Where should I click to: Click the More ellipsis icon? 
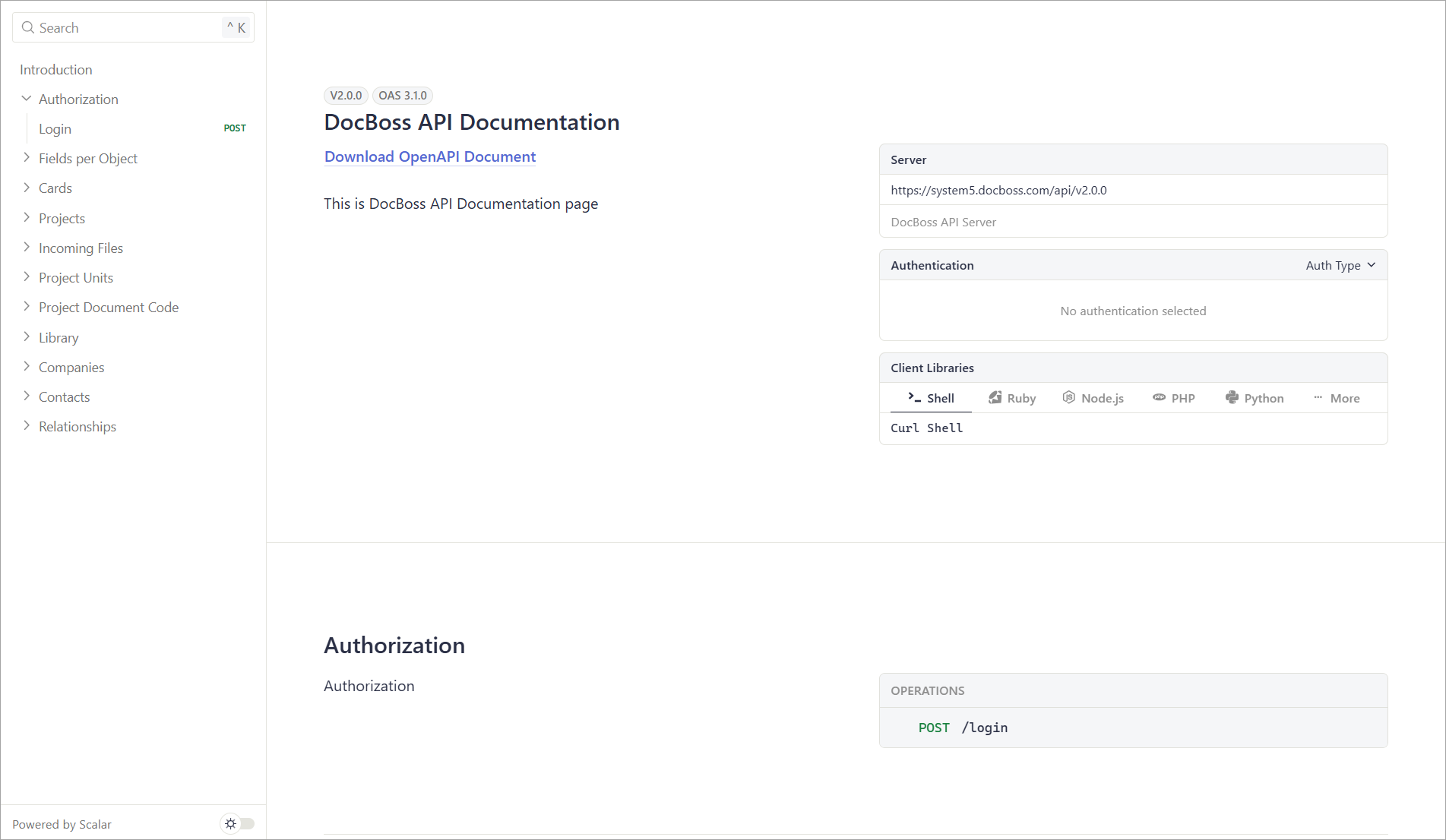(x=1318, y=397)
